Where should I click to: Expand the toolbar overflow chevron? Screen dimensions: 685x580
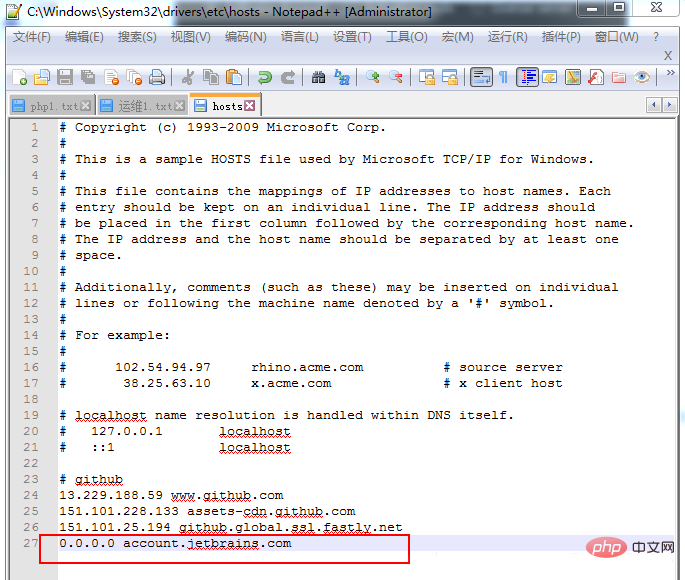click(670, 72)
